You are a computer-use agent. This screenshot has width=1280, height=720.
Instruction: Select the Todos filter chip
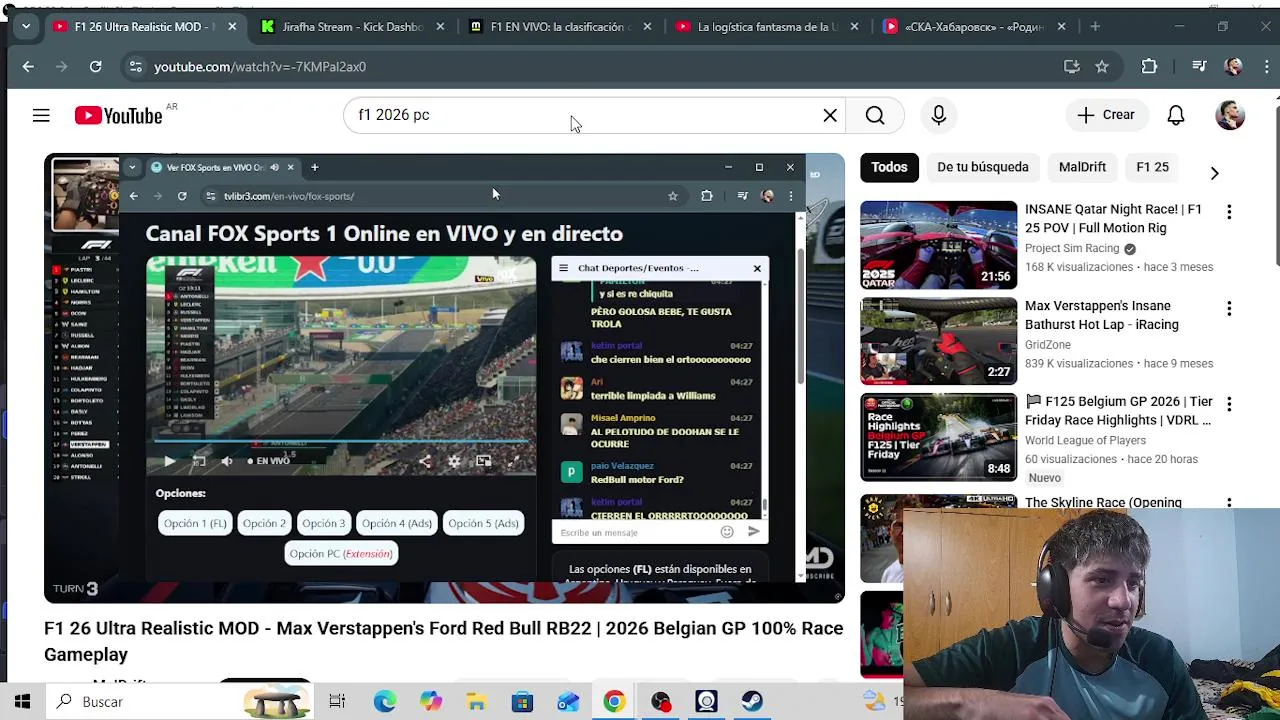[x=889, y=167]
